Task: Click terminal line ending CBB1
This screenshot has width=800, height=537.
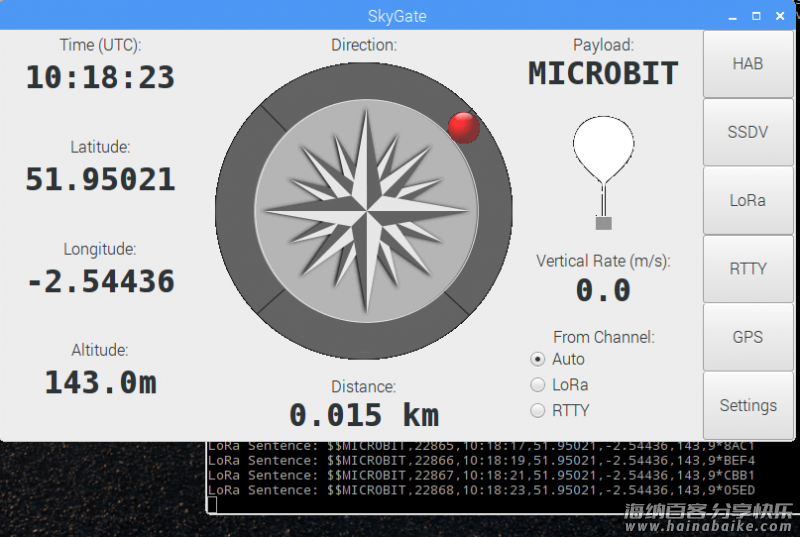Action: pos(481,475)
